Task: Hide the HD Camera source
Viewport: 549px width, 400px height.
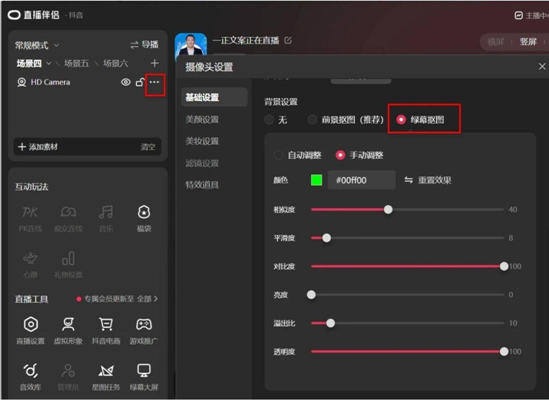Action: [x=126, y=82]
